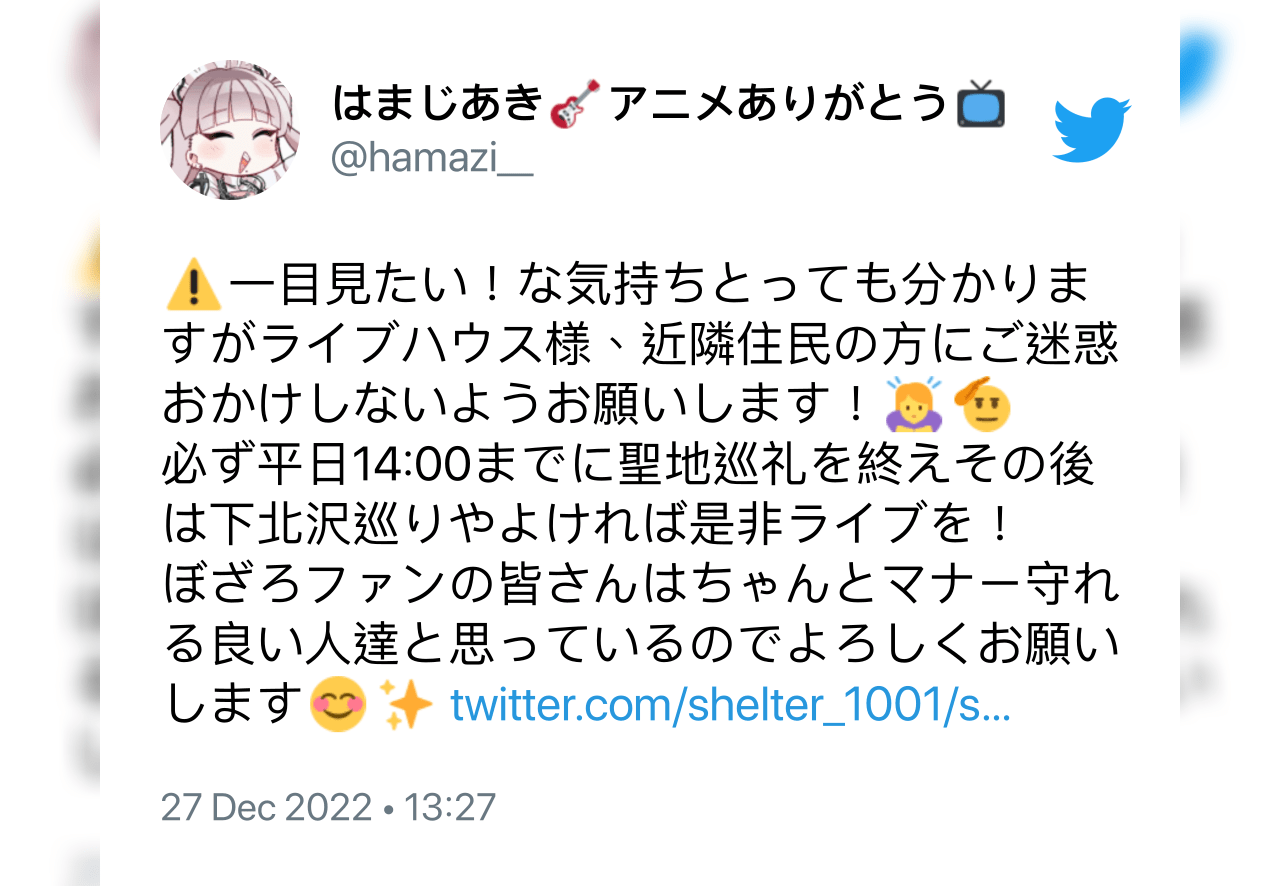
Task: Click the red guitar emoji in name
Action: coord(575,105)
